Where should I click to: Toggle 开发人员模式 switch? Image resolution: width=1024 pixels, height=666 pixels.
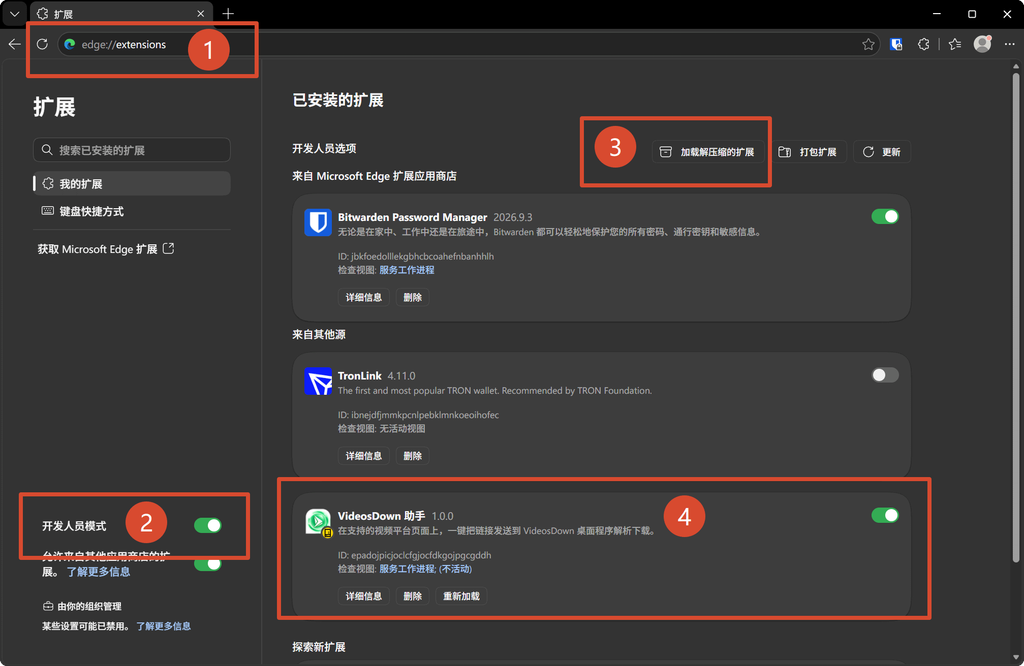pos(208,526)
